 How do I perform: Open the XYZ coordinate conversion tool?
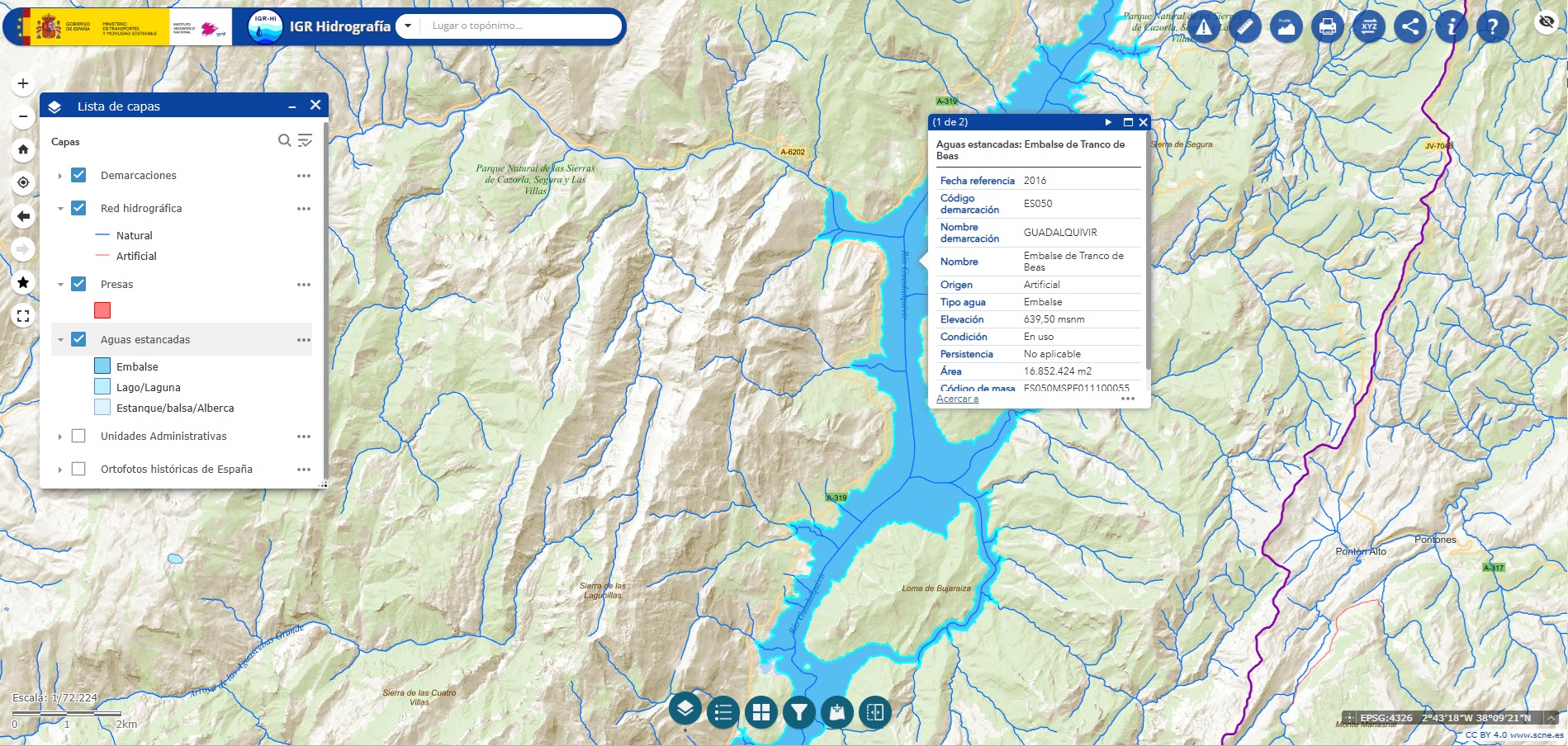[x=1368, y=26]
